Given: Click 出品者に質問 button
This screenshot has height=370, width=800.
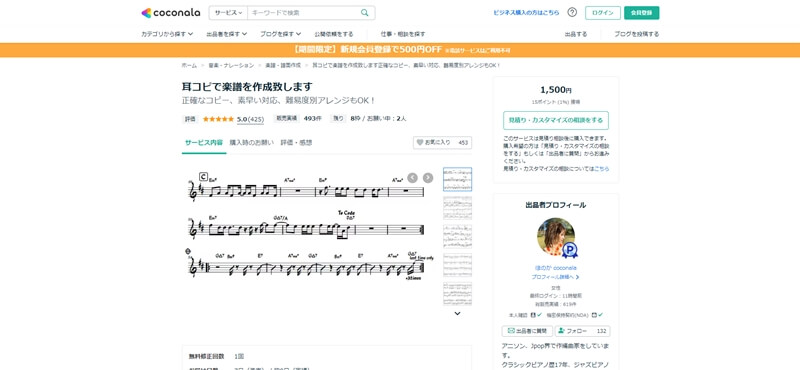Looking at the screenshot, I should (x=527, y=331).
